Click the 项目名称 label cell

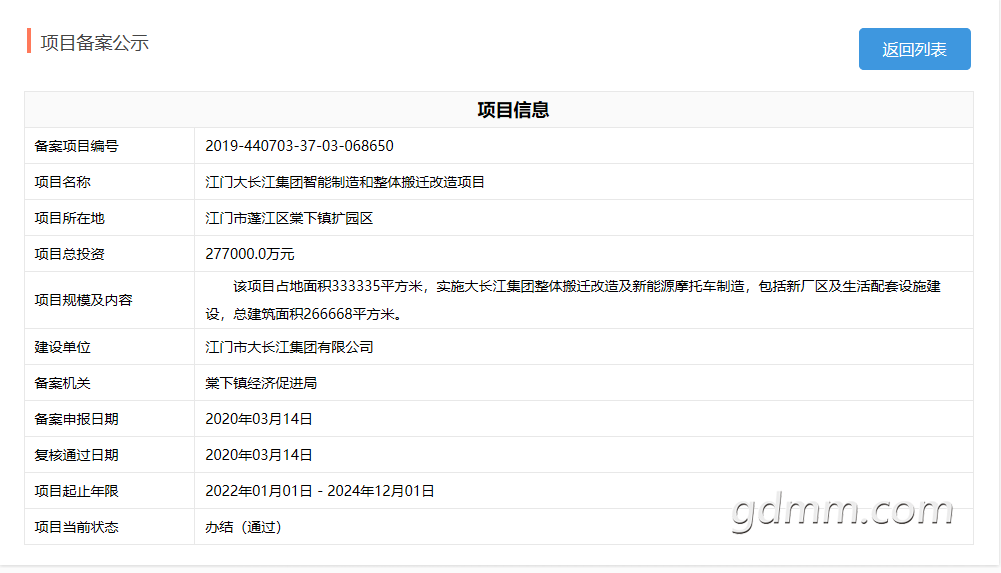pyautogui.click(x=109, y=182)
